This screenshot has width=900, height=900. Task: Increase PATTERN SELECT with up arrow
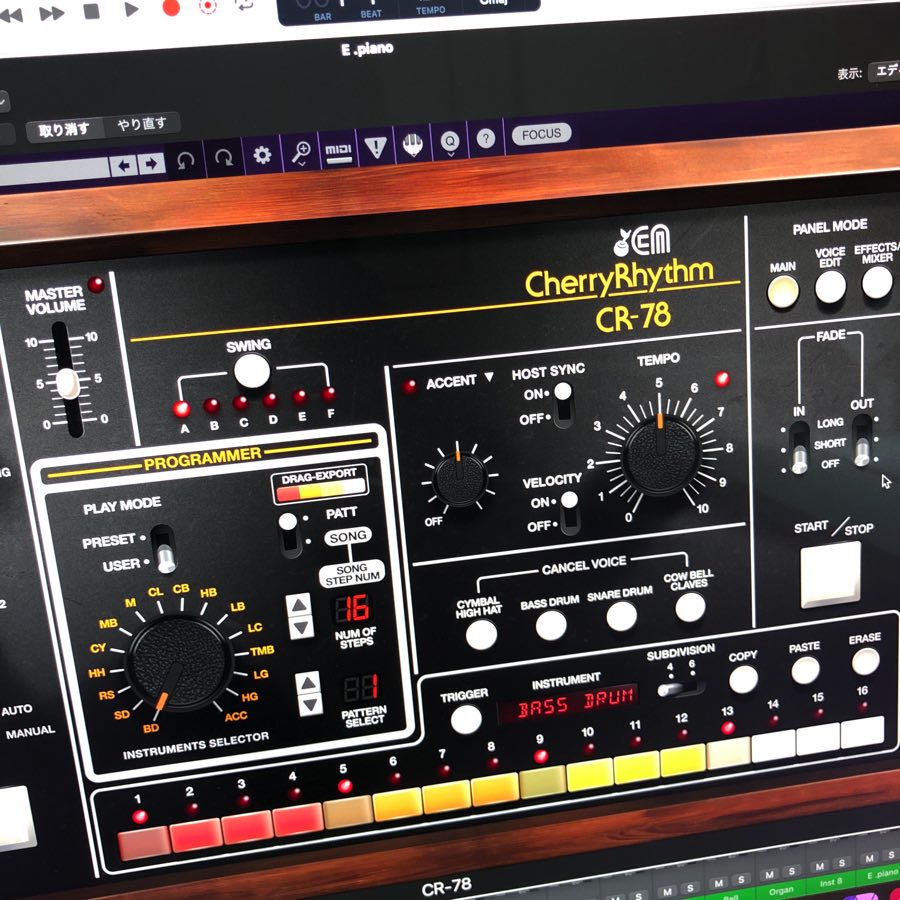click(x=308, y=683)
